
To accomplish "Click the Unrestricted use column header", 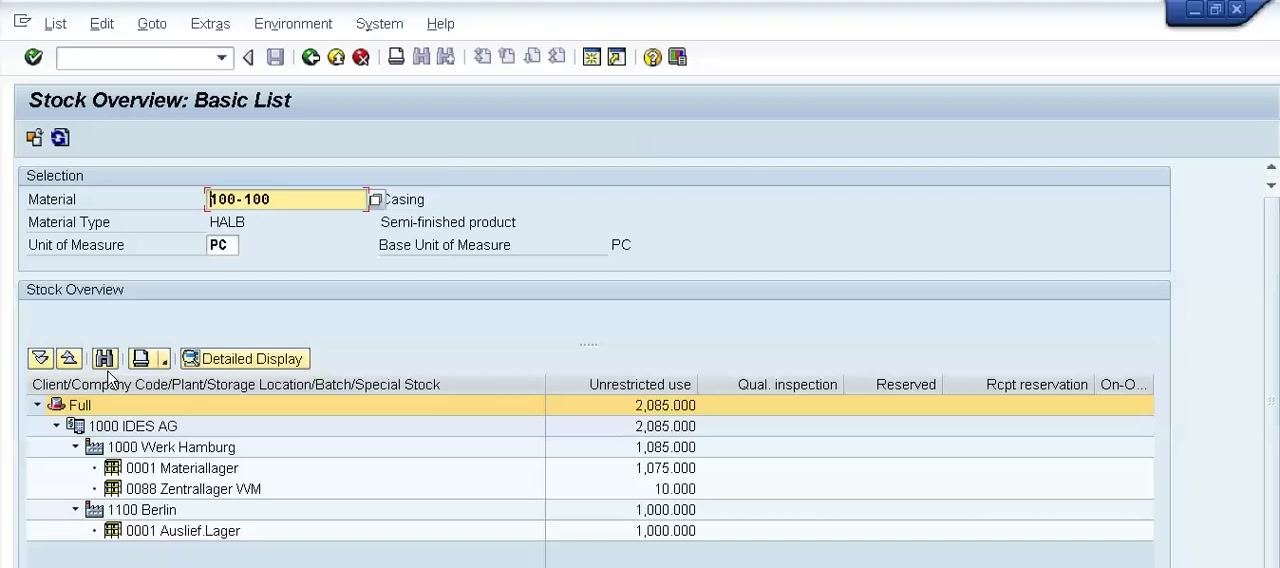I will [x=621, y=384].
